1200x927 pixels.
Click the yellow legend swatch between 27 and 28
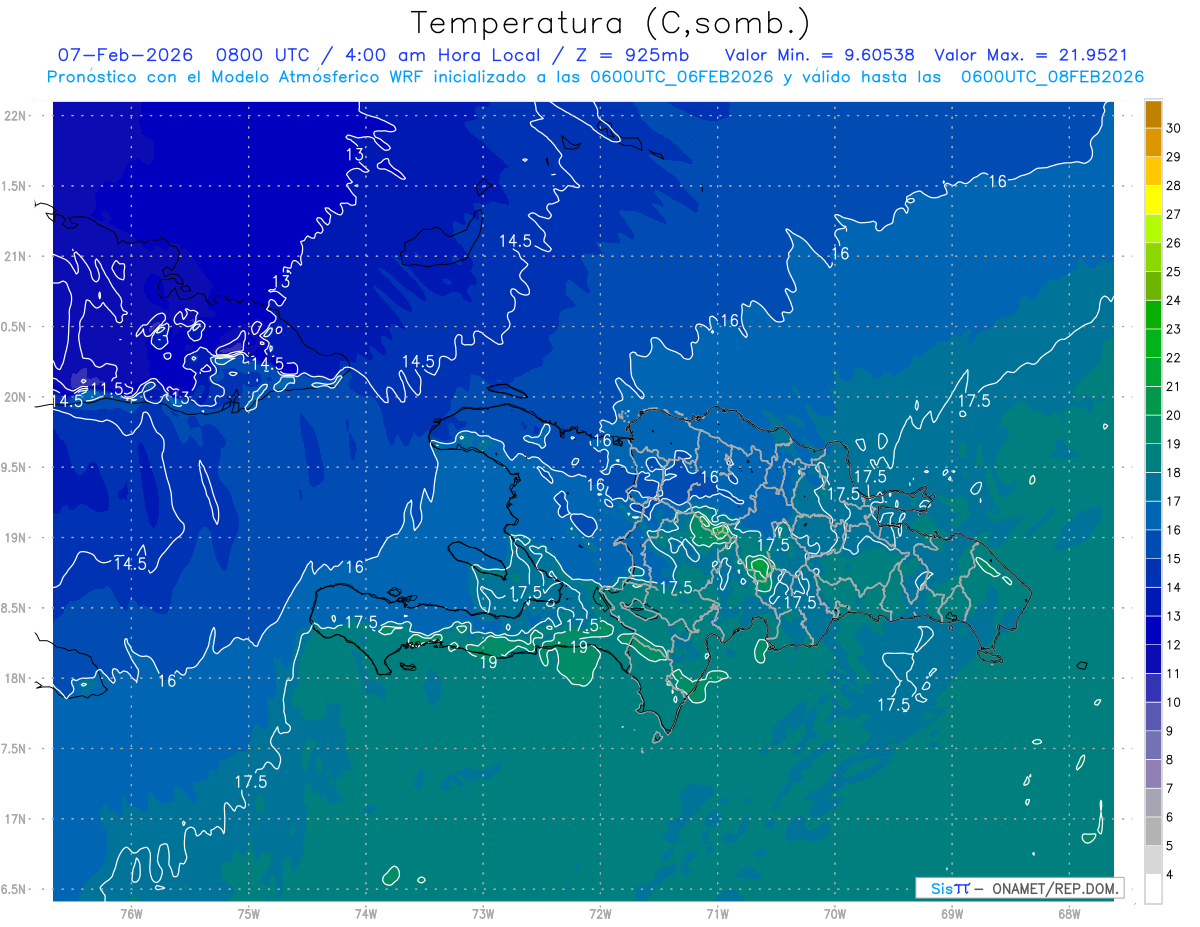1153,199
